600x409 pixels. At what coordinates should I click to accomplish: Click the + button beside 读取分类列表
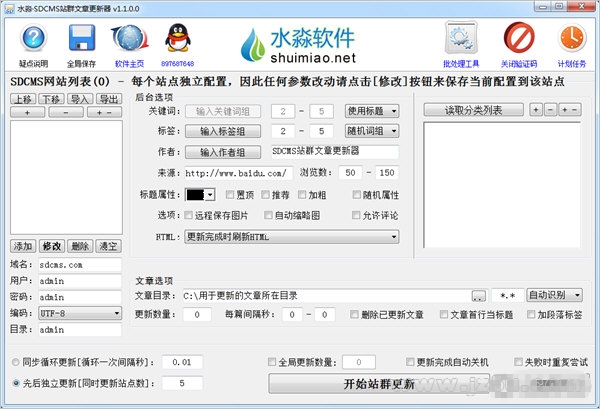[536, 110]
